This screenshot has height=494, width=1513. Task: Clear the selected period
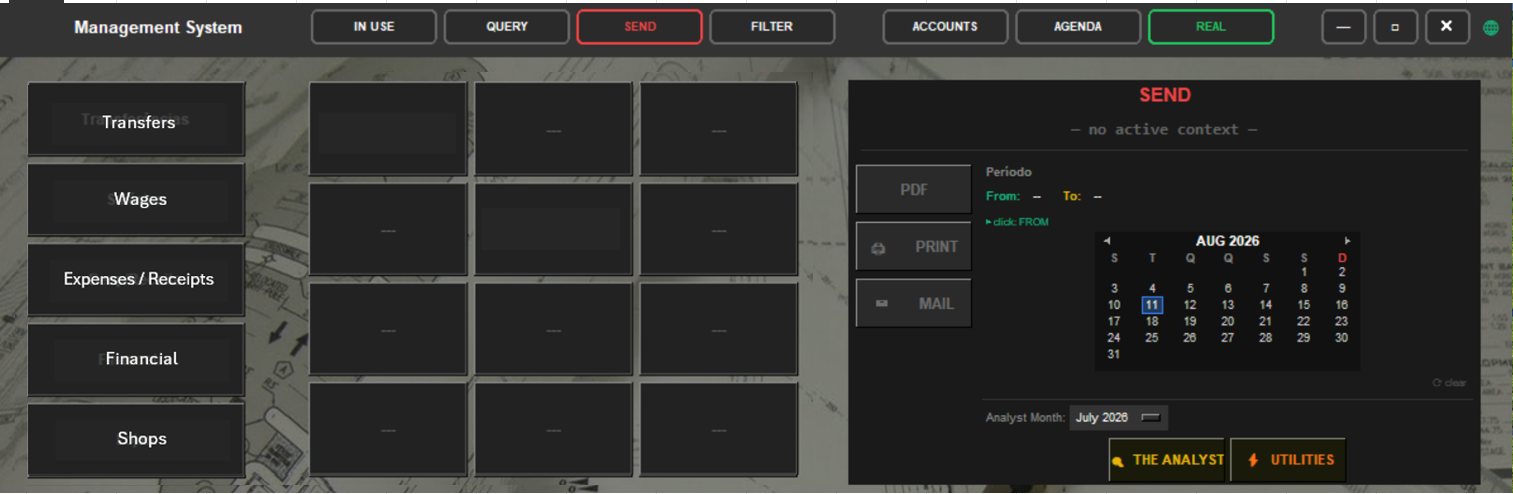pyautogui.click(x=1450, y=383)
